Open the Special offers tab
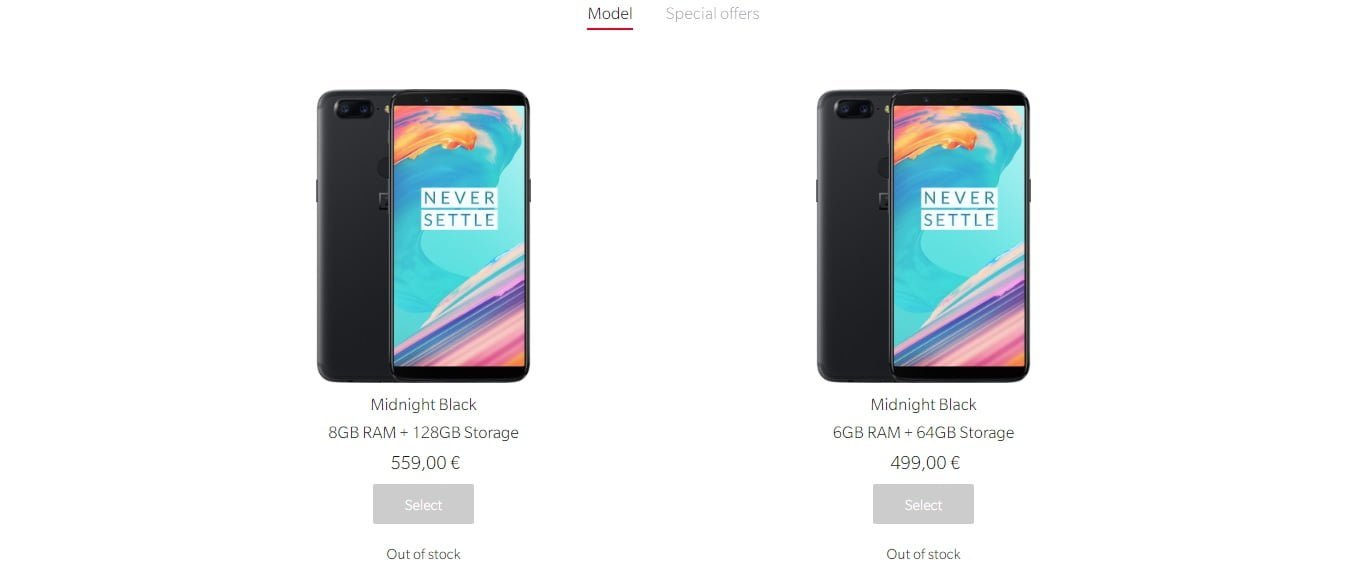This screenshot has height=581, width=1345. 712,14
